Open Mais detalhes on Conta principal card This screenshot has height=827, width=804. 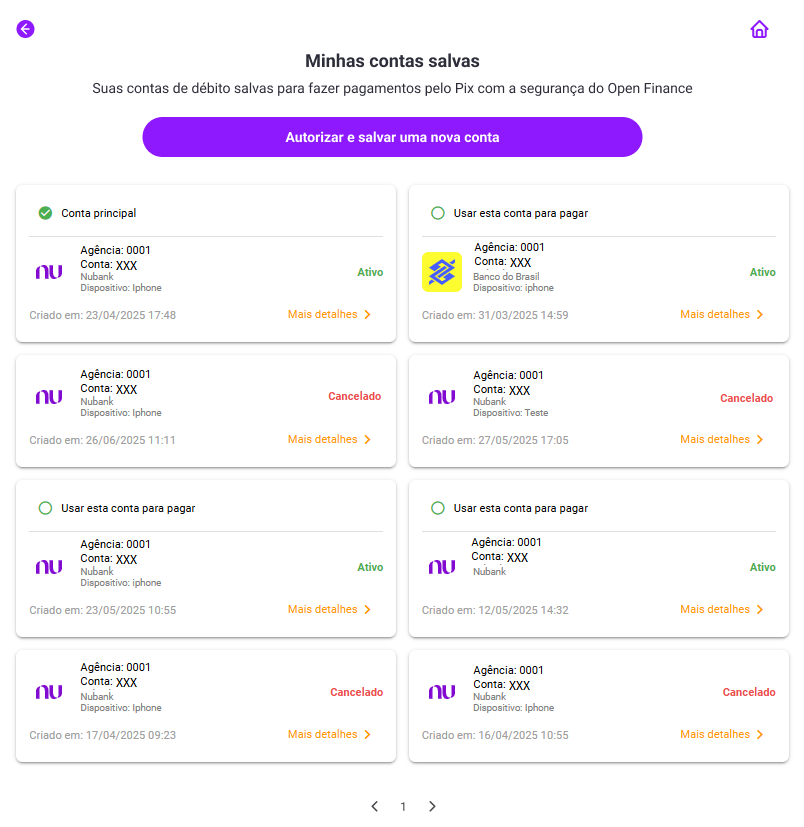[329, 314]
